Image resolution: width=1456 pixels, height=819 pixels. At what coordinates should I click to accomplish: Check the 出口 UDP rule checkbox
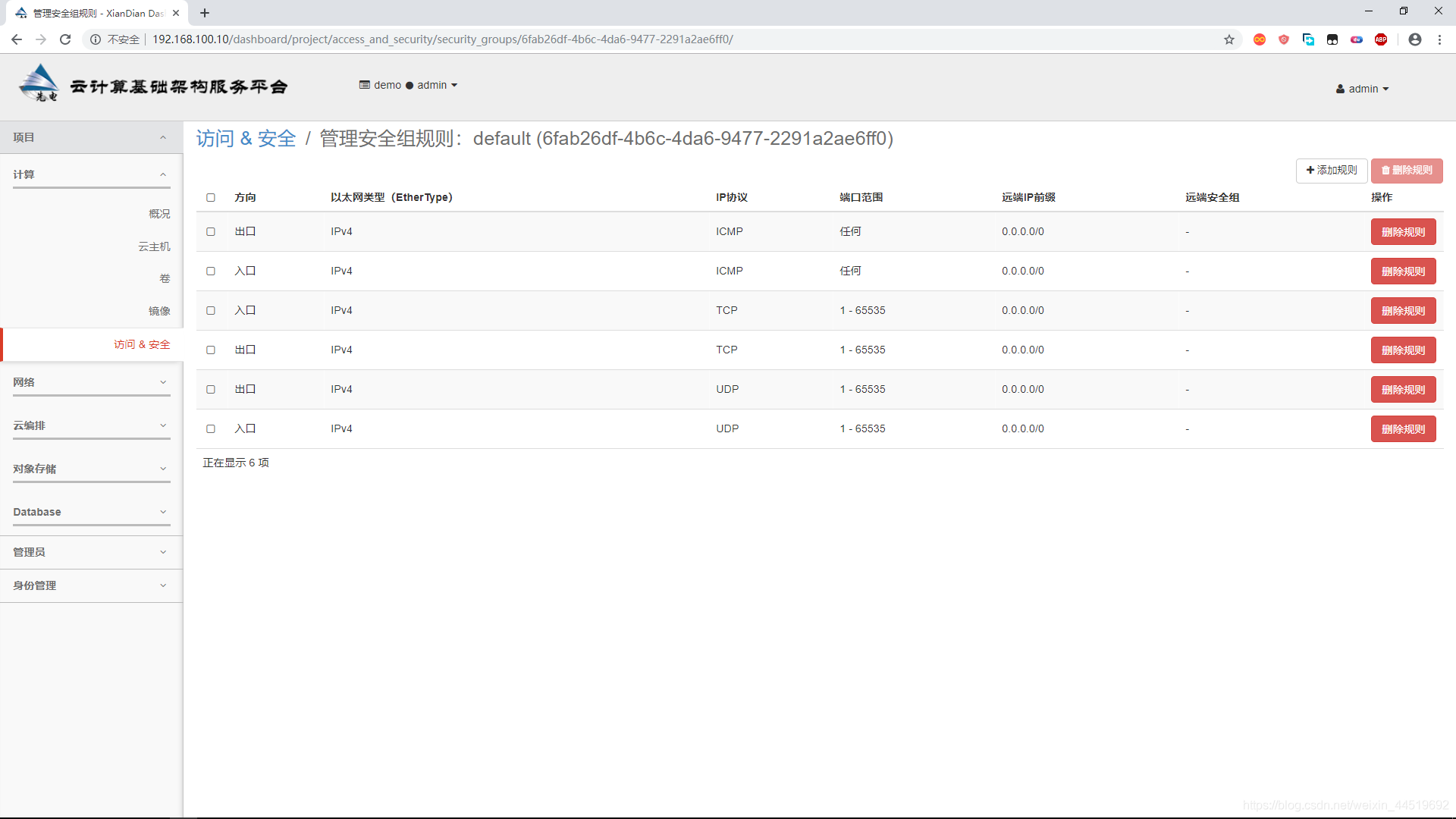tap(211, 390)
